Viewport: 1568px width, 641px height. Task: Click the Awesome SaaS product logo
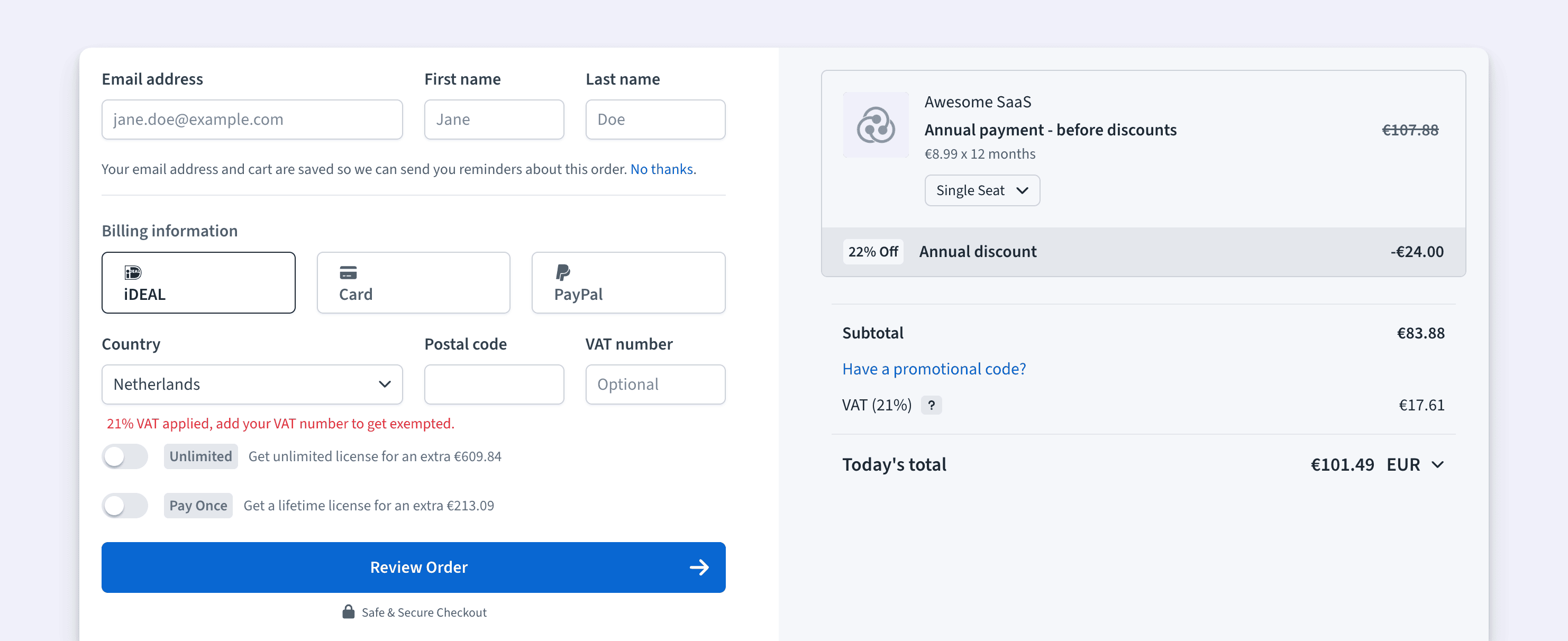click(876, 125)
